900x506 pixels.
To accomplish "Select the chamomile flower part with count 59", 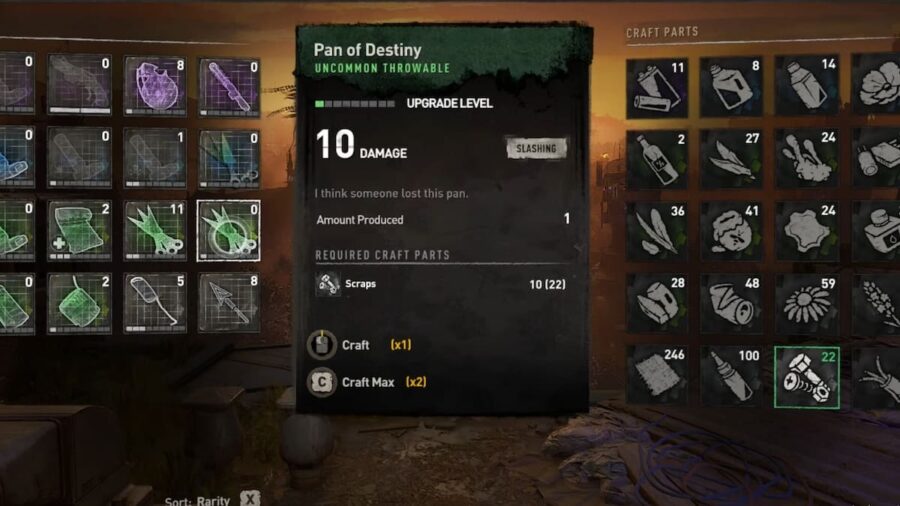I will [806, 303].
